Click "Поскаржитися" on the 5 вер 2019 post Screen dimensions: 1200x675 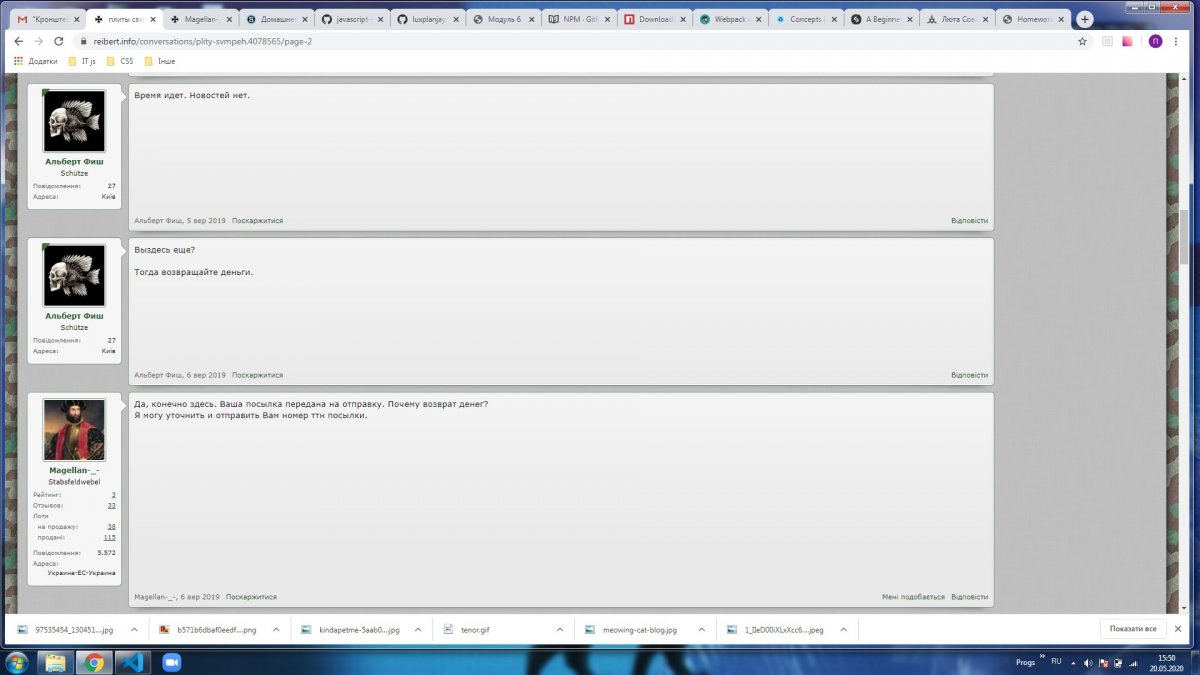[257, 220]
